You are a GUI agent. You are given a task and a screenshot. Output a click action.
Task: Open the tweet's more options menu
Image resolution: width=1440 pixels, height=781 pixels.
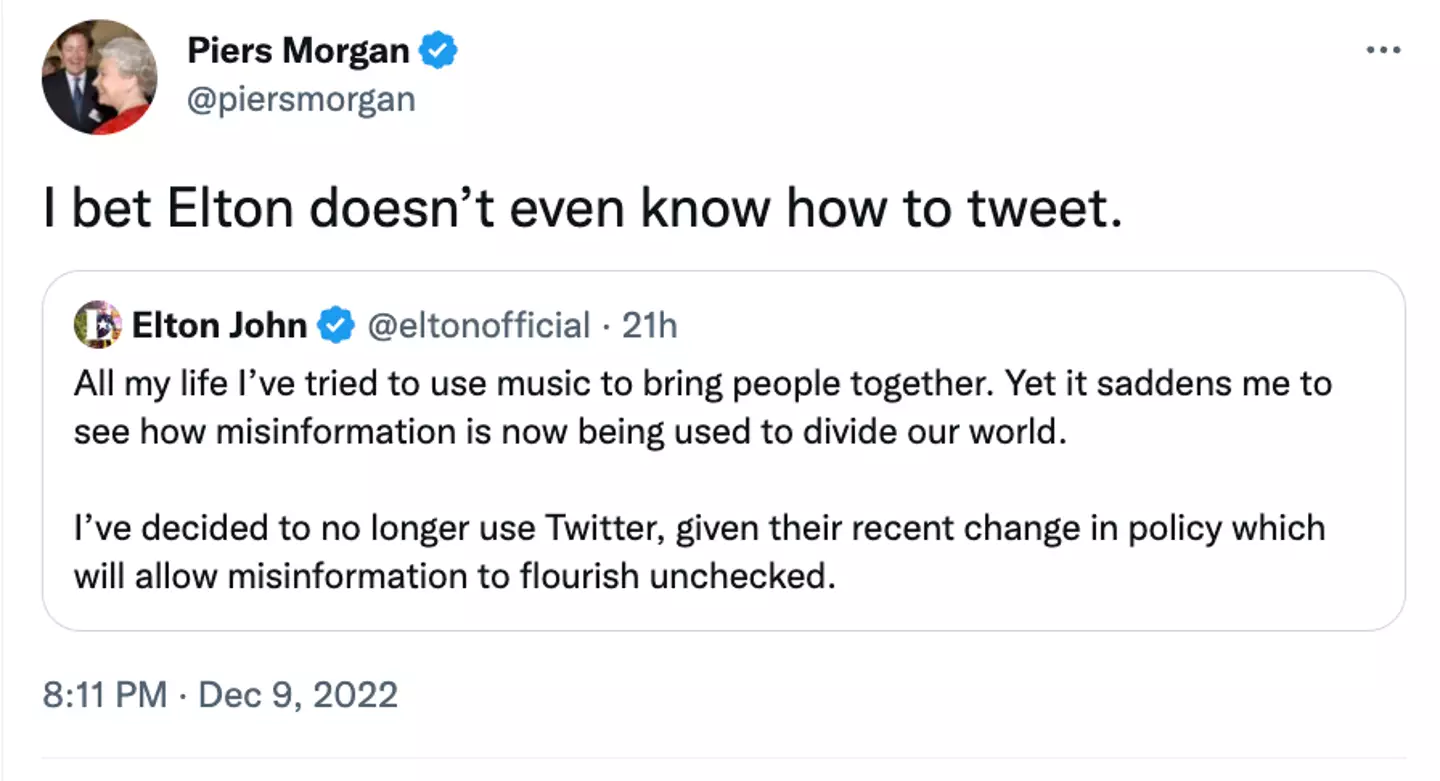(1383, 50)
